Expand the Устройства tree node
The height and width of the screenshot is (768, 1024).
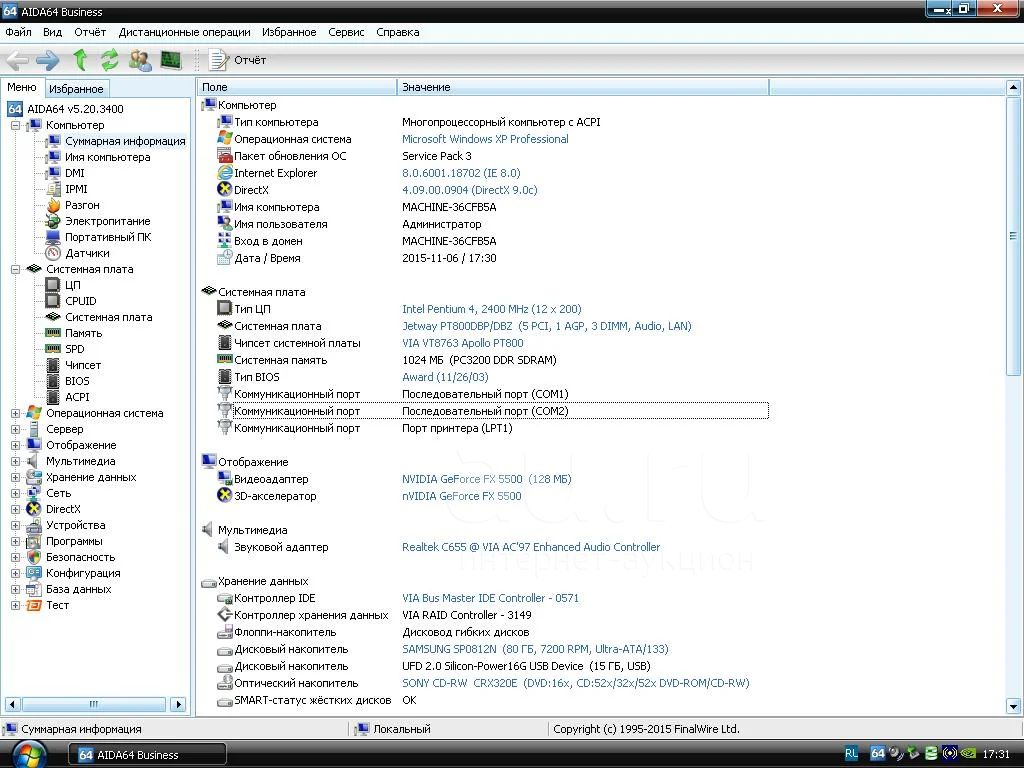coord(15,525)
